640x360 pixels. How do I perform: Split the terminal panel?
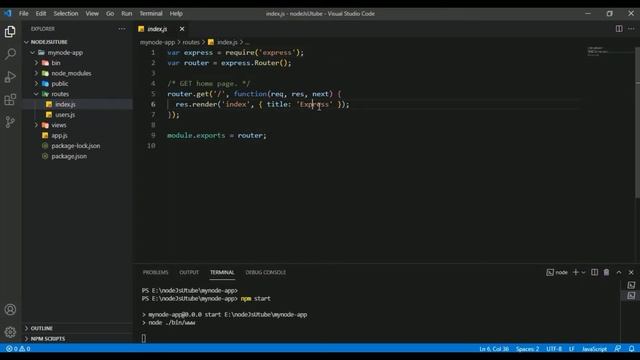coord(594,272)
